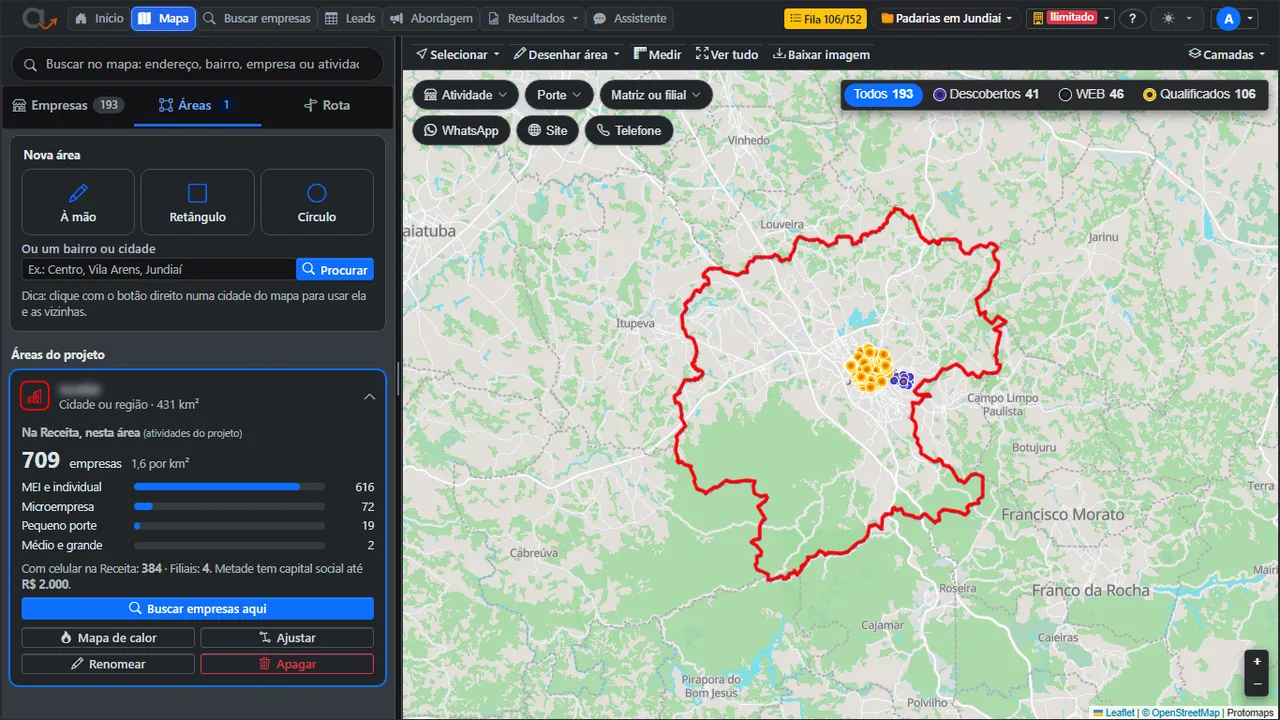Open the Matriz ou filial dropdown
This screenshot has height=720, width=1280.
click(x=656, y=95)
